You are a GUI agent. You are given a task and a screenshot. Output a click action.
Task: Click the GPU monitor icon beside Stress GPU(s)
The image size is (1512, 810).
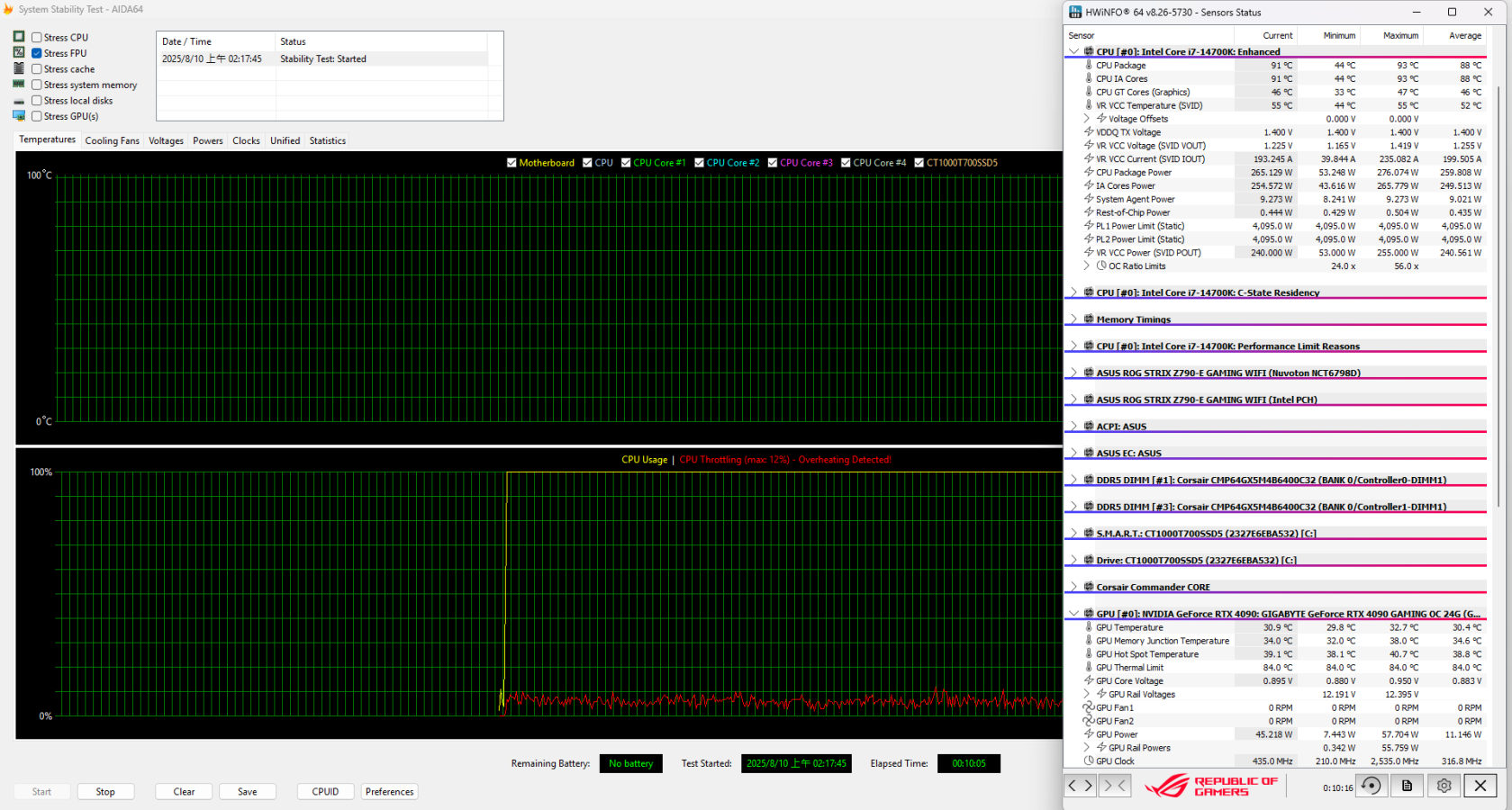19,116
